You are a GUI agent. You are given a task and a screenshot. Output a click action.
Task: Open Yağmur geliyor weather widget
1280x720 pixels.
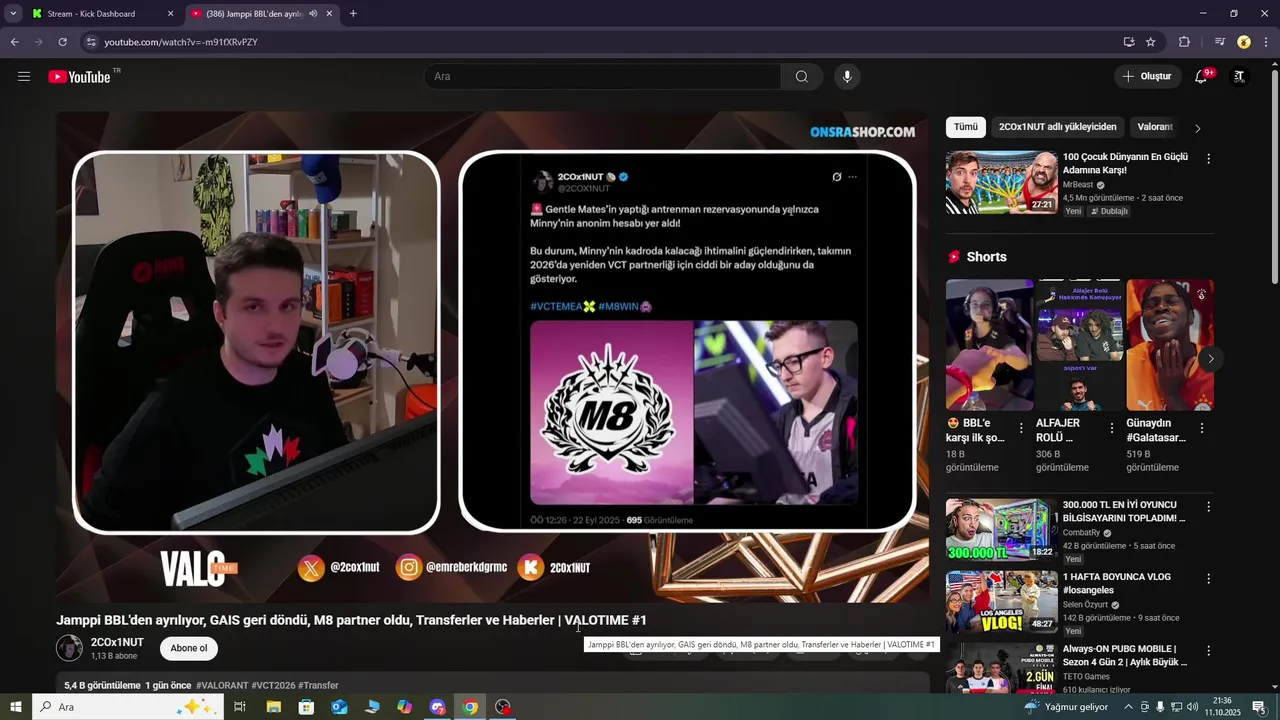click(1066, 707)
